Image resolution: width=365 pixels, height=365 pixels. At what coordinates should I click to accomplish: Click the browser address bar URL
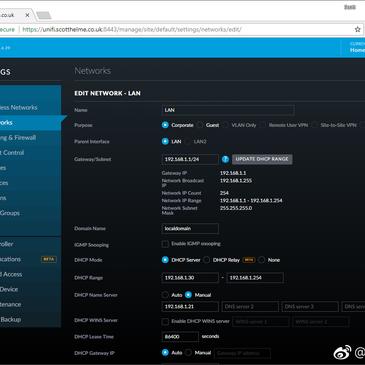(132, 29)
